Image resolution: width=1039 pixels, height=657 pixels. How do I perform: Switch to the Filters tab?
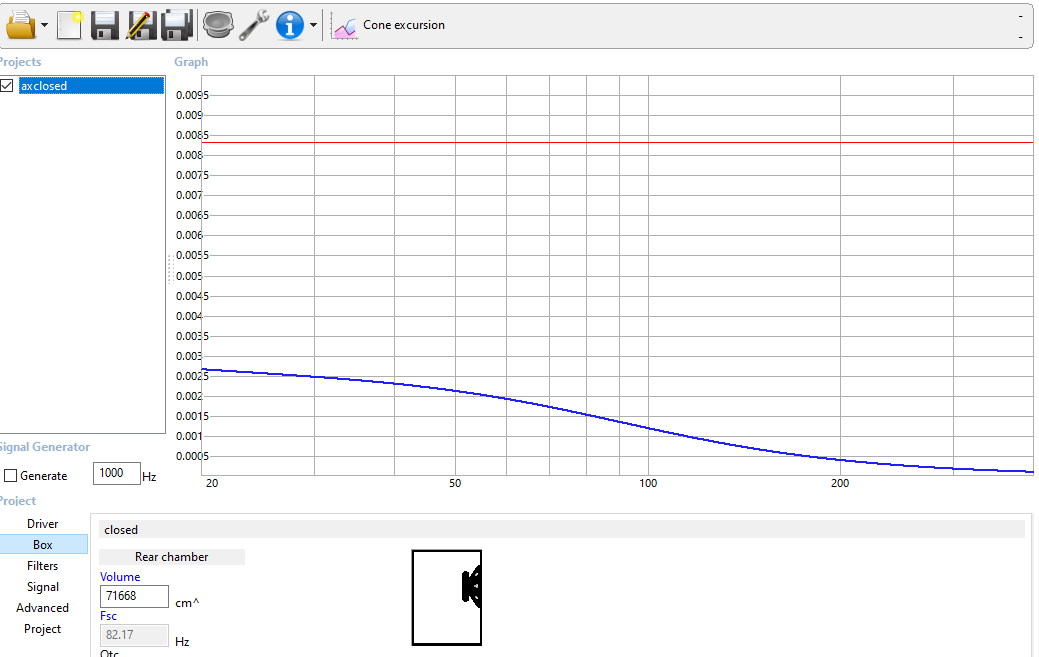[43, 566]
